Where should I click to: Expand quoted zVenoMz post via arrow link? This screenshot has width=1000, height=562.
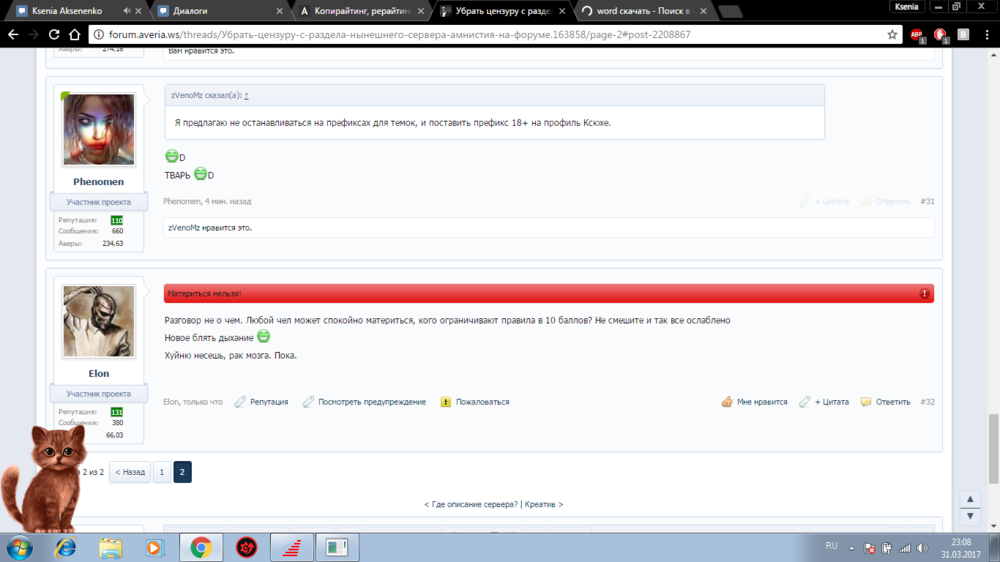(246, 96)
